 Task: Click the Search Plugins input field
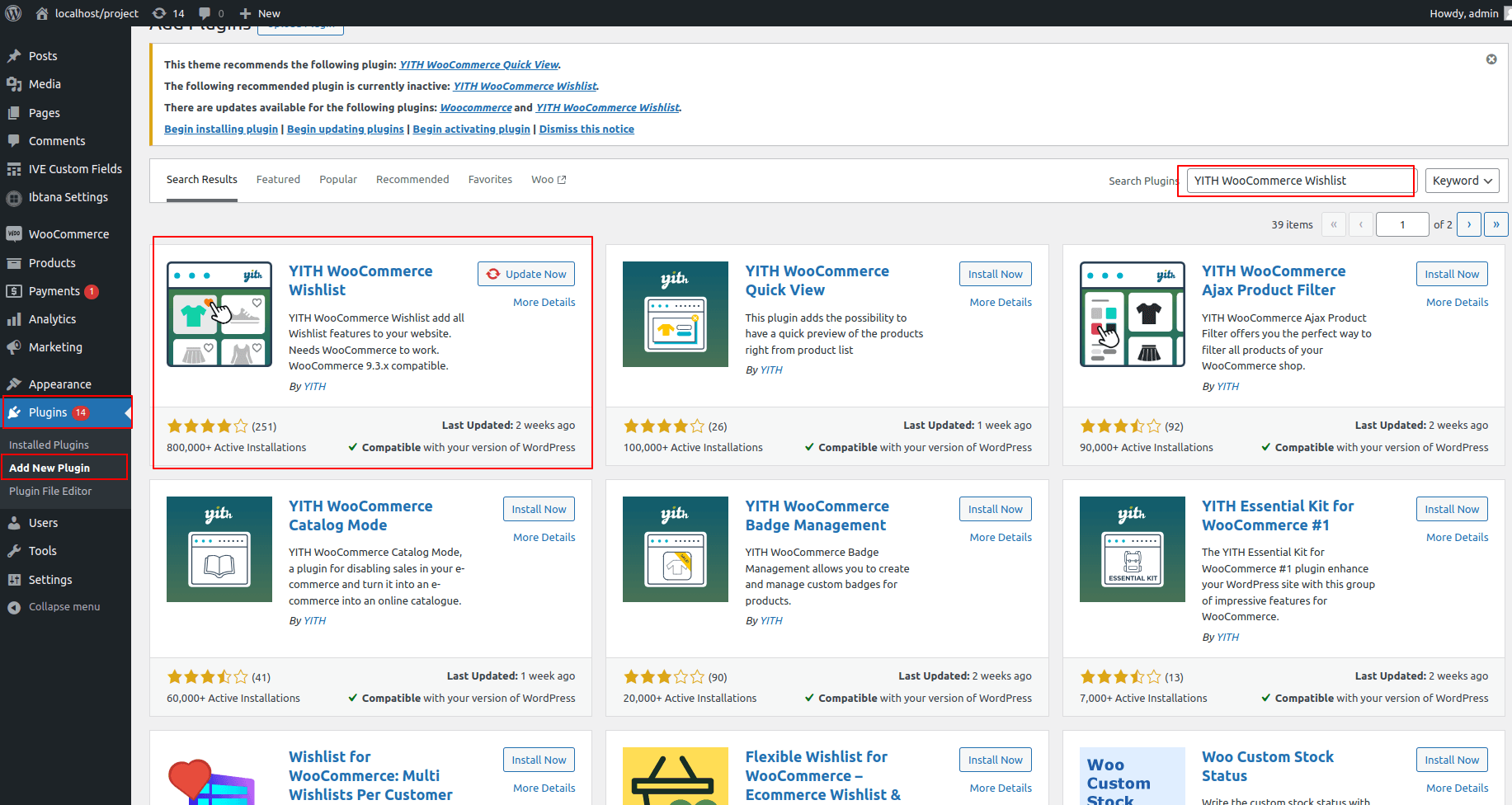tap(1300, 181)
